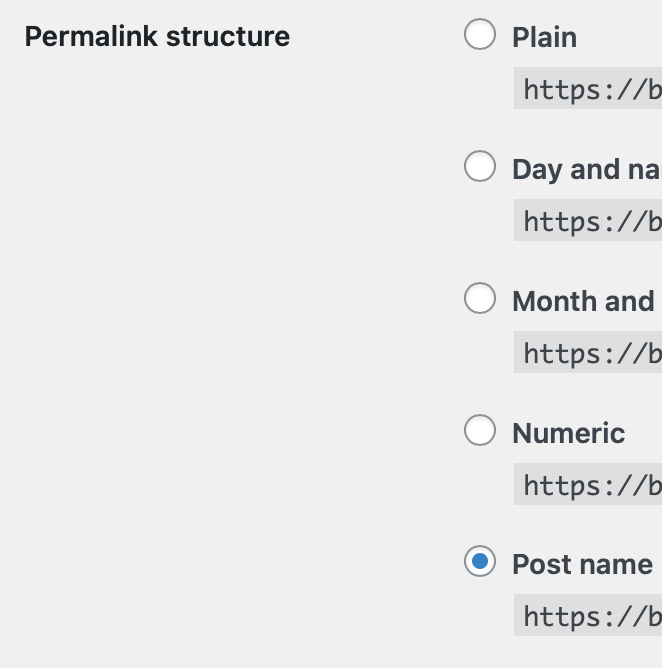This screenshot has height=668, width=662.
Task: Click the 'Day and na…' label text
Action: coord(587,170)
